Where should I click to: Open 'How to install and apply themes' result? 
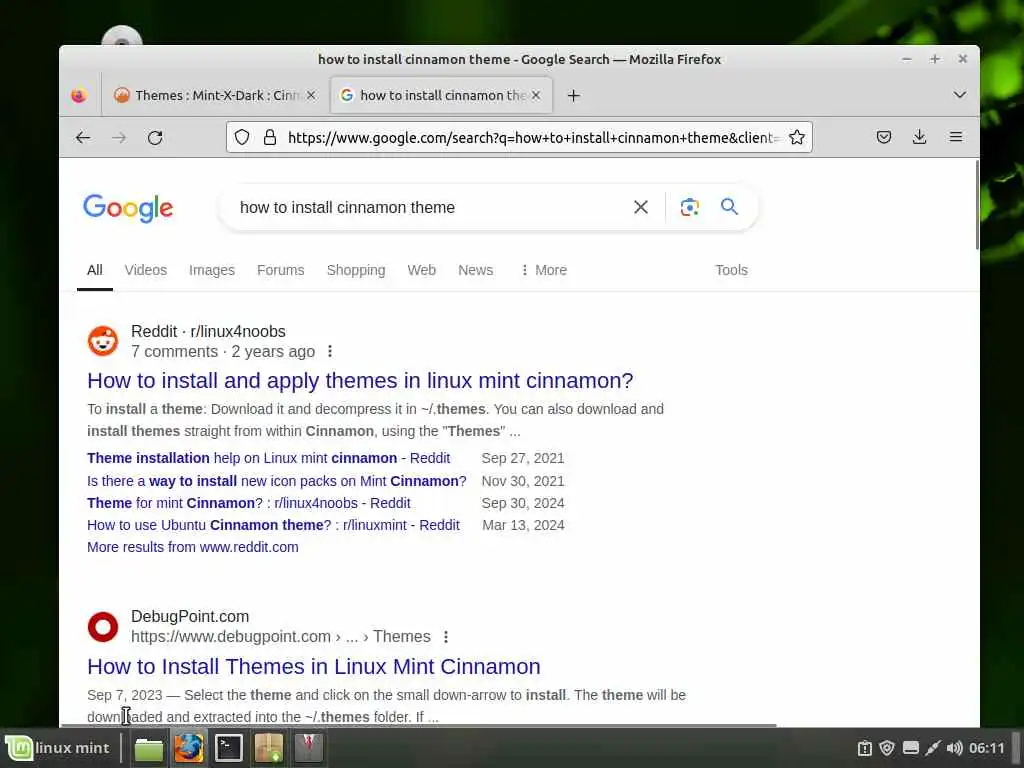click(x=360, y=381)
